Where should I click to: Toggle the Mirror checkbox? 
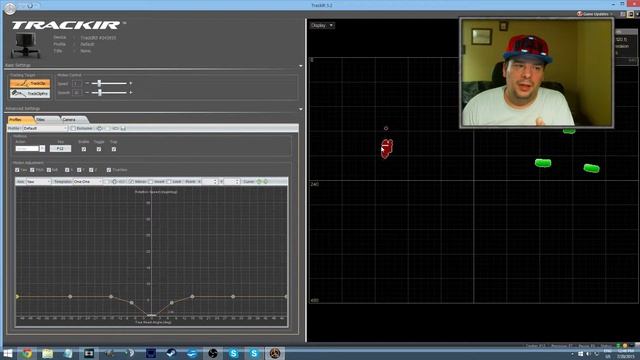tap(131, 181)
